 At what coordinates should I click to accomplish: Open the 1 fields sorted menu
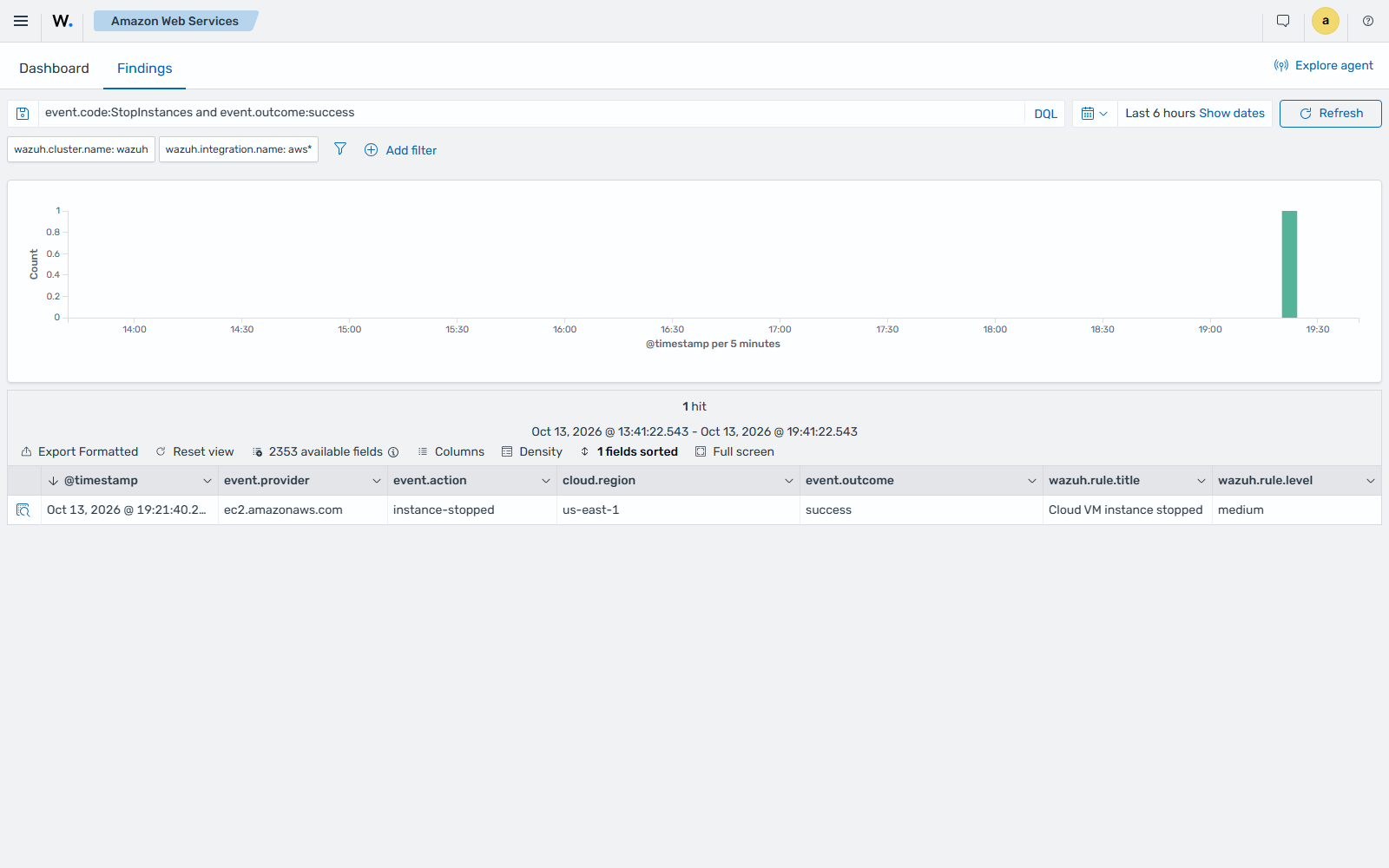click(x=629, y=451)
